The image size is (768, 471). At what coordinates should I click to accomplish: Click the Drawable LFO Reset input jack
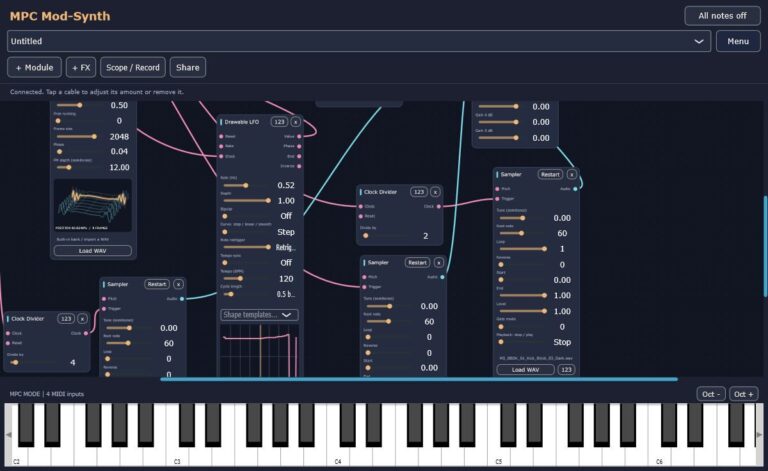tap(221, 137)
